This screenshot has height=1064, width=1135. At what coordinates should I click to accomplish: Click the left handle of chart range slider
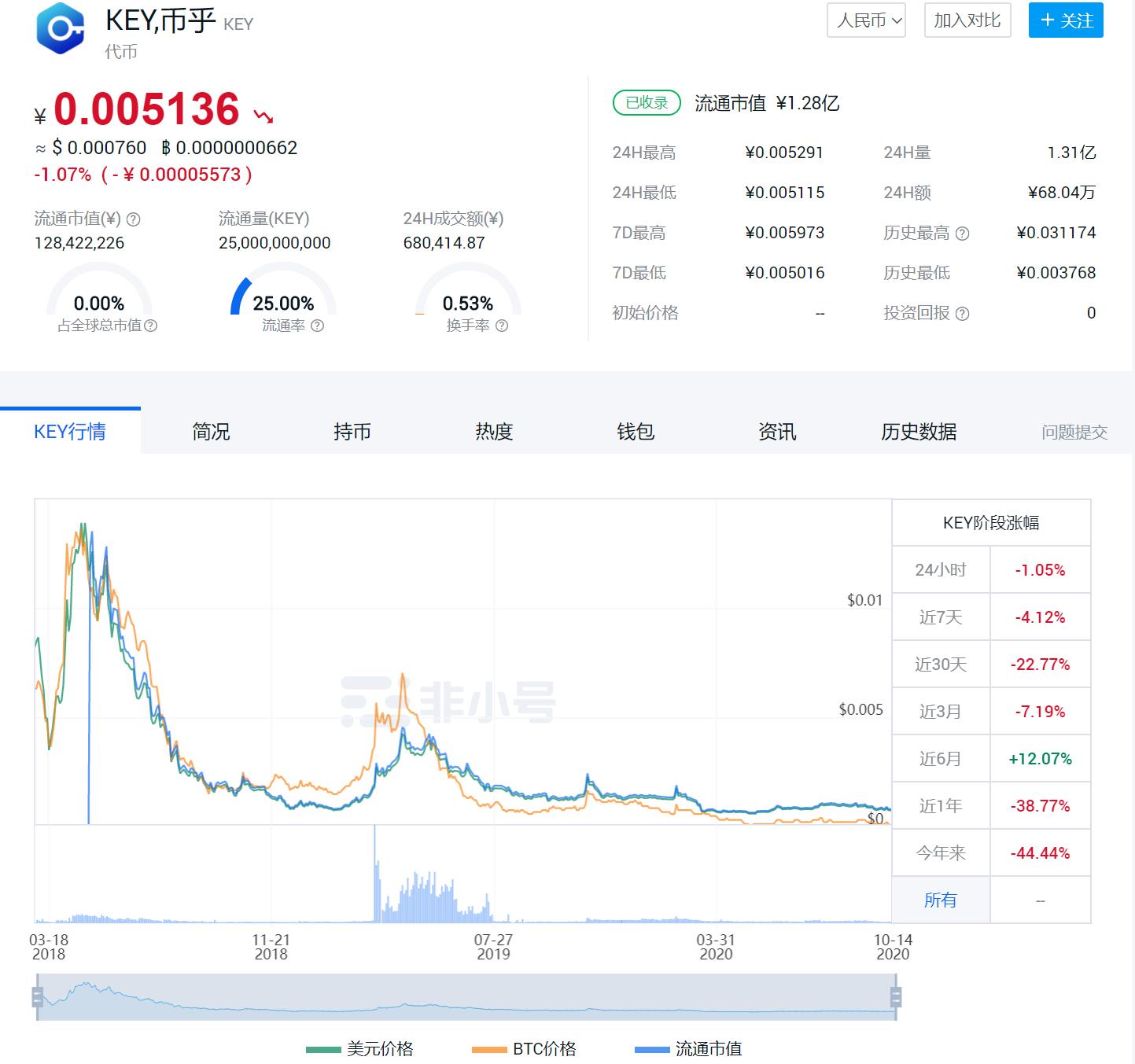click(37, 997)
